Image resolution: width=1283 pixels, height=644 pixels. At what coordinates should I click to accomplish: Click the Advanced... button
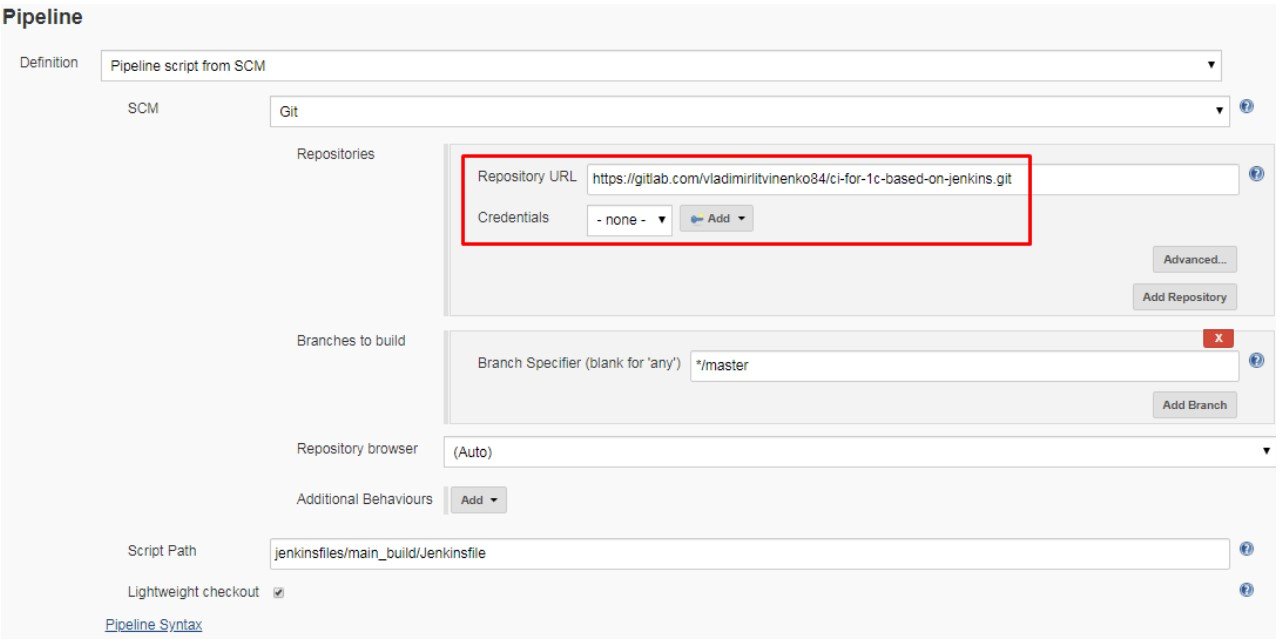click(1195, 260)
